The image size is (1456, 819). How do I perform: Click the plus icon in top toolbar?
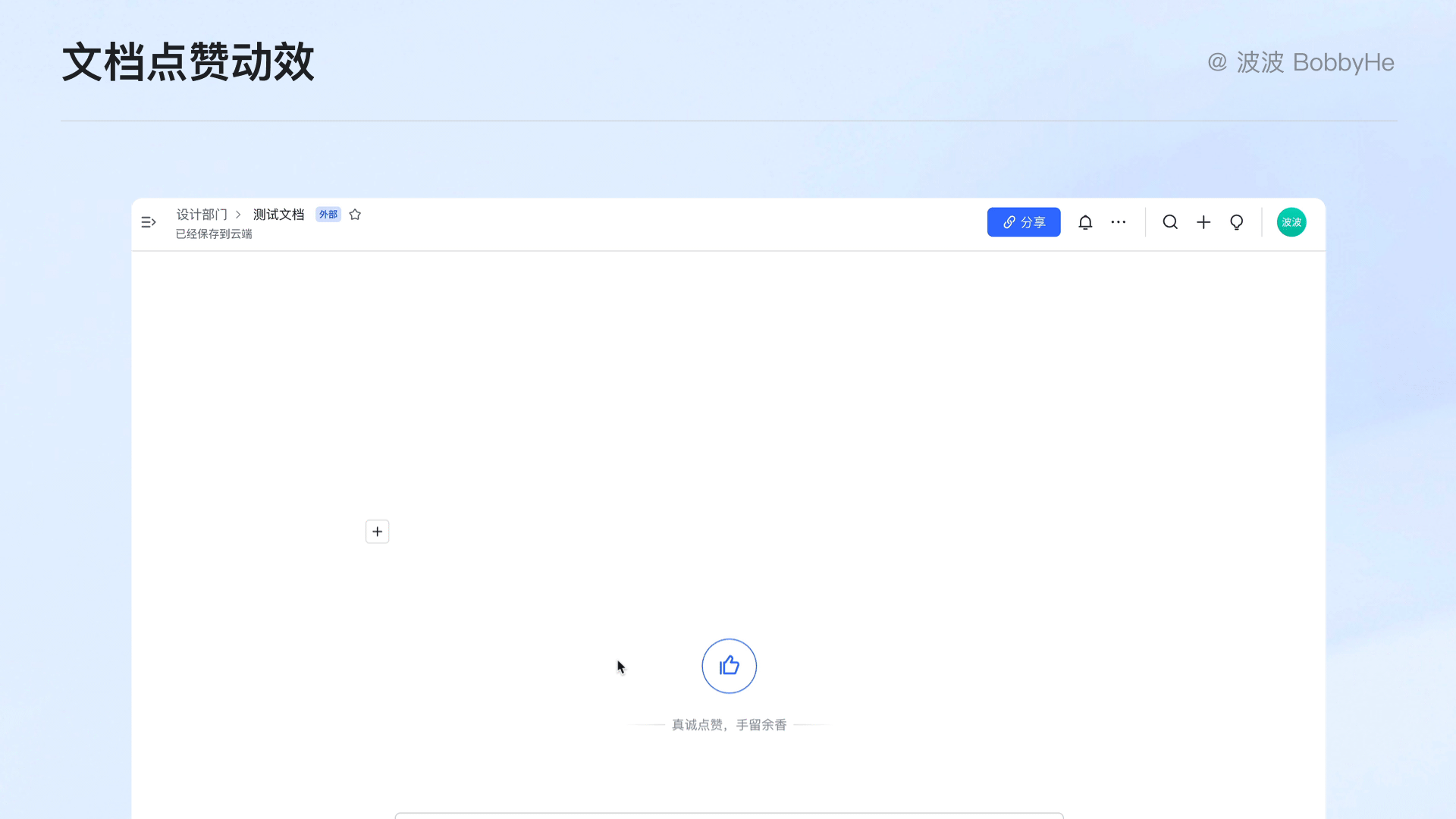1203,222
